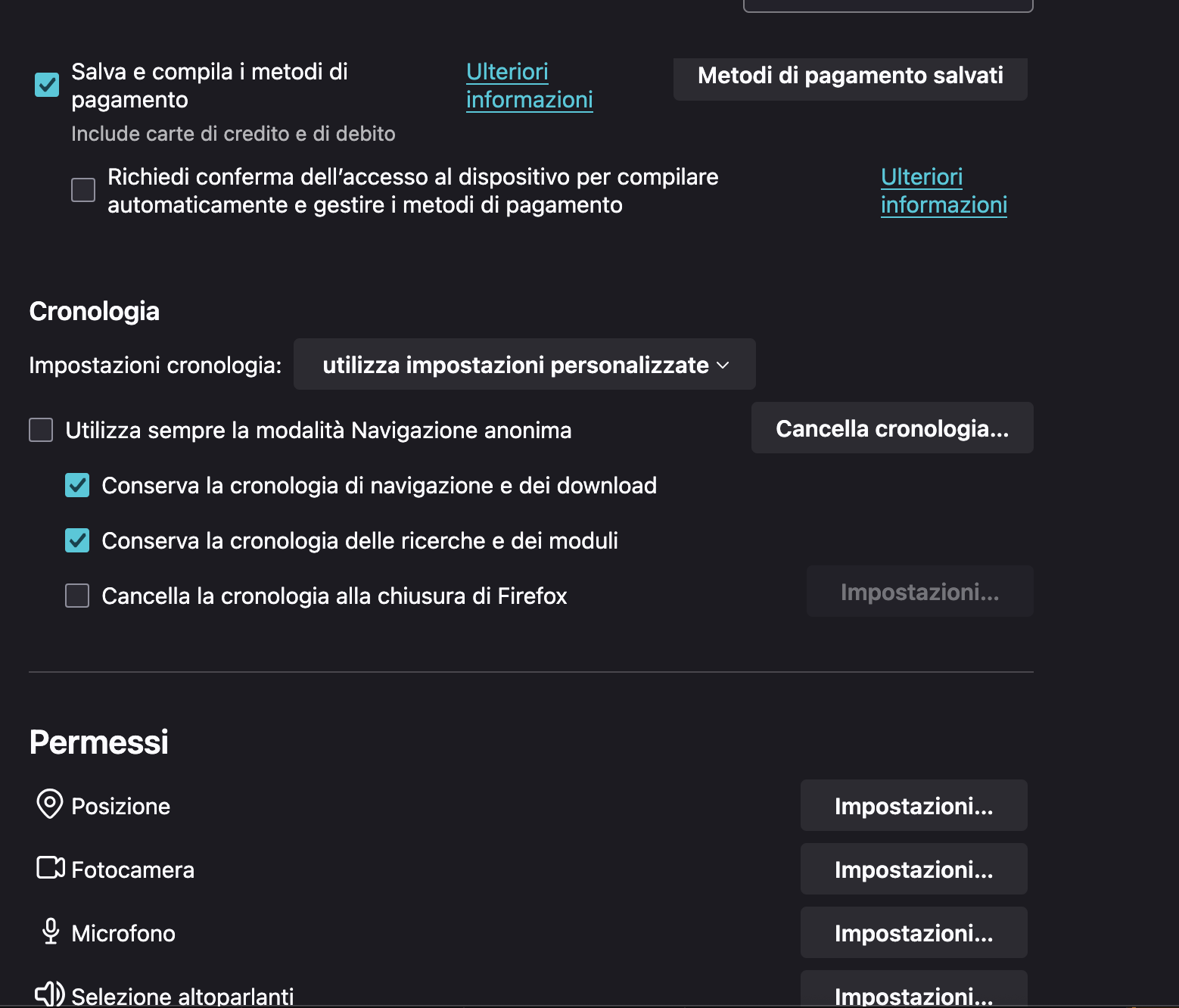1179x1008 pixels.
Task: Click the Posizione location pin icon
Action: tap(50, 804)
